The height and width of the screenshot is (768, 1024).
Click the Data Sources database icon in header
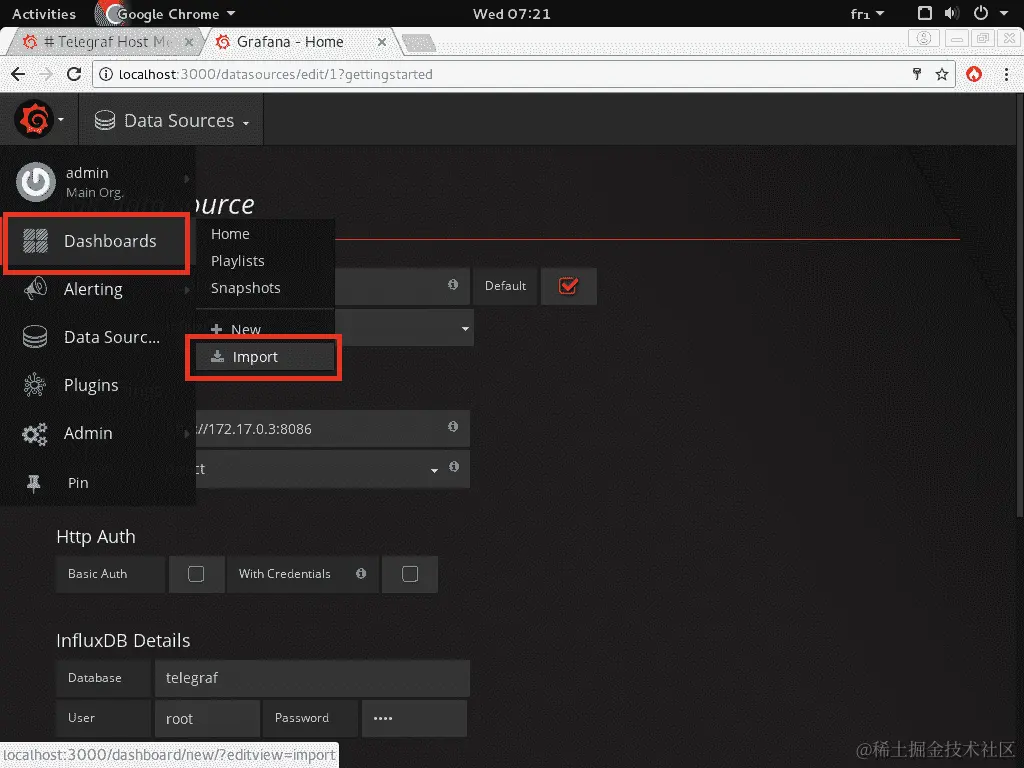pos(104,120)
